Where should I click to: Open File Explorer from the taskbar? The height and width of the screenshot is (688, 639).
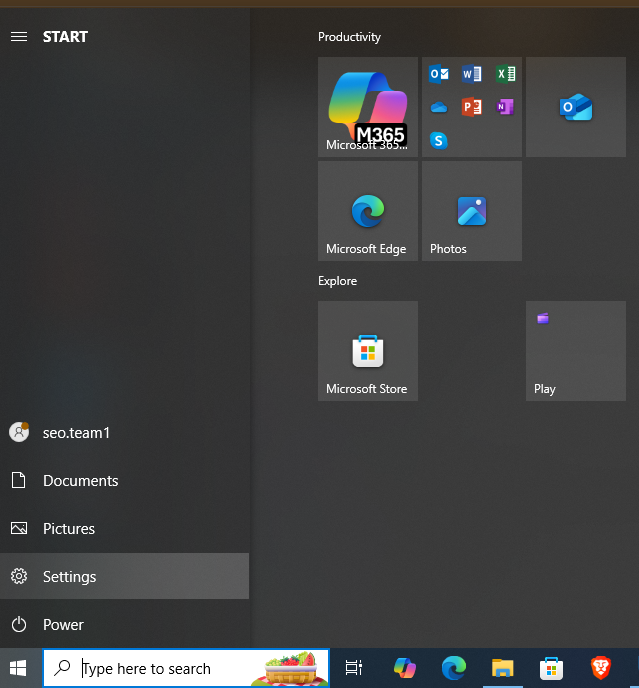(503, 668)
